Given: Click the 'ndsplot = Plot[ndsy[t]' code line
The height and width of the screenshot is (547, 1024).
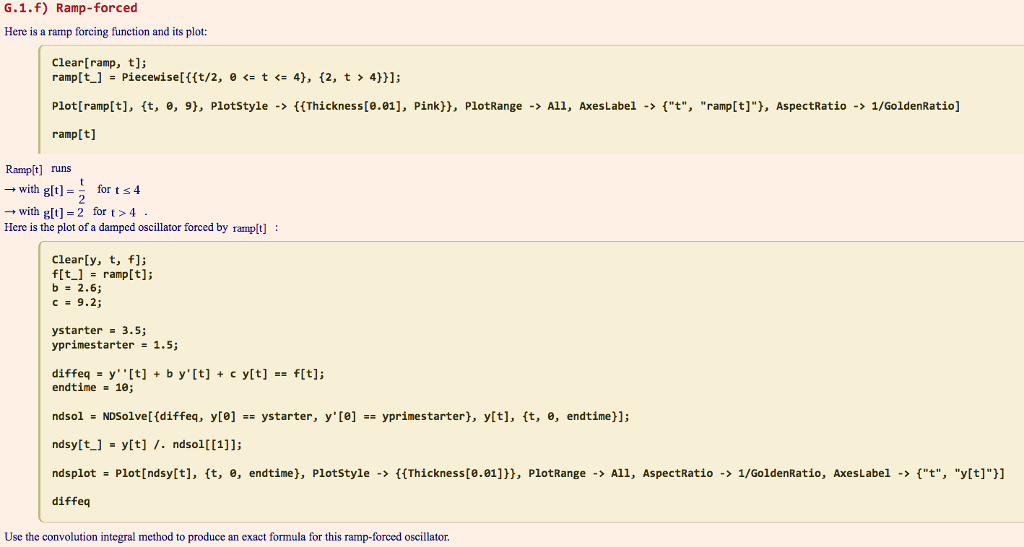Looking at the screenshot, I should (x=528, y=473).
